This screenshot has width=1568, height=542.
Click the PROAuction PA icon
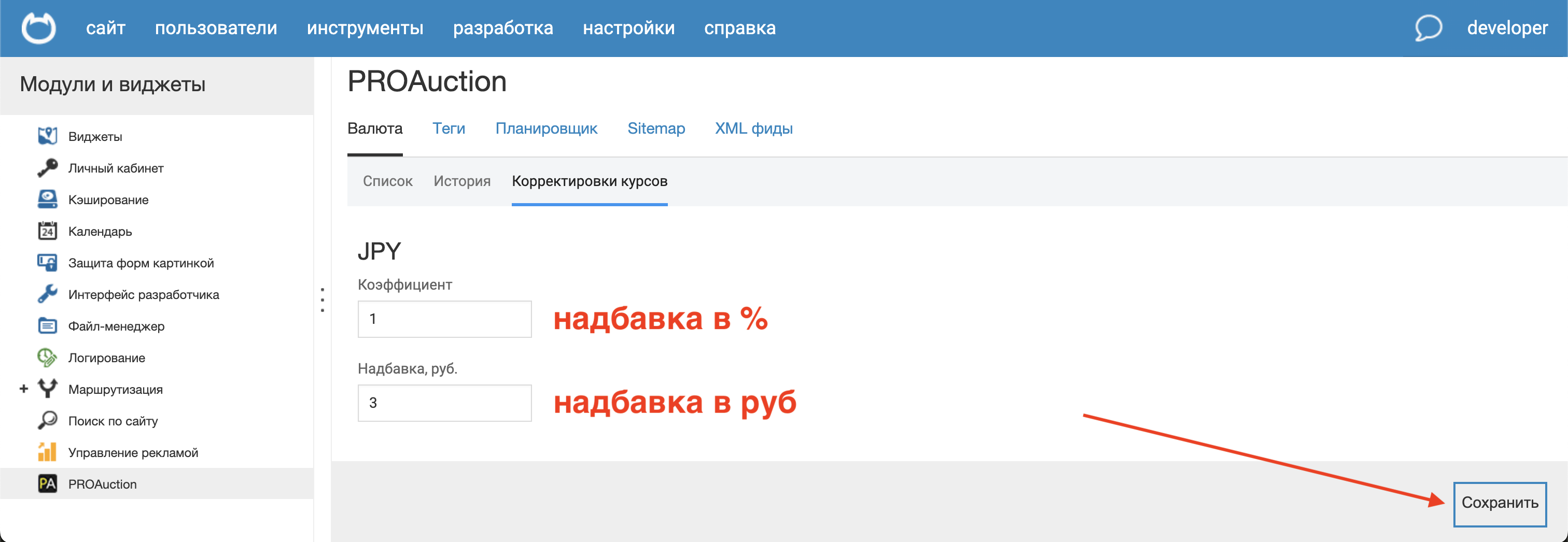click(x=48, y=484)
